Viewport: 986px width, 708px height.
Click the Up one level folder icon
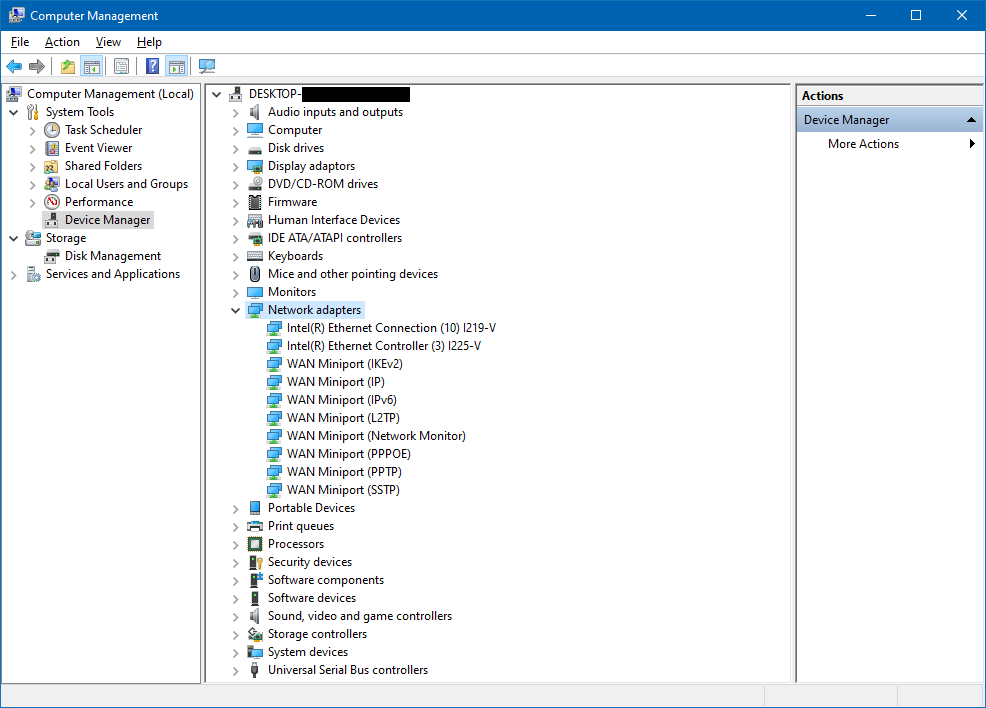click(68, 66)
